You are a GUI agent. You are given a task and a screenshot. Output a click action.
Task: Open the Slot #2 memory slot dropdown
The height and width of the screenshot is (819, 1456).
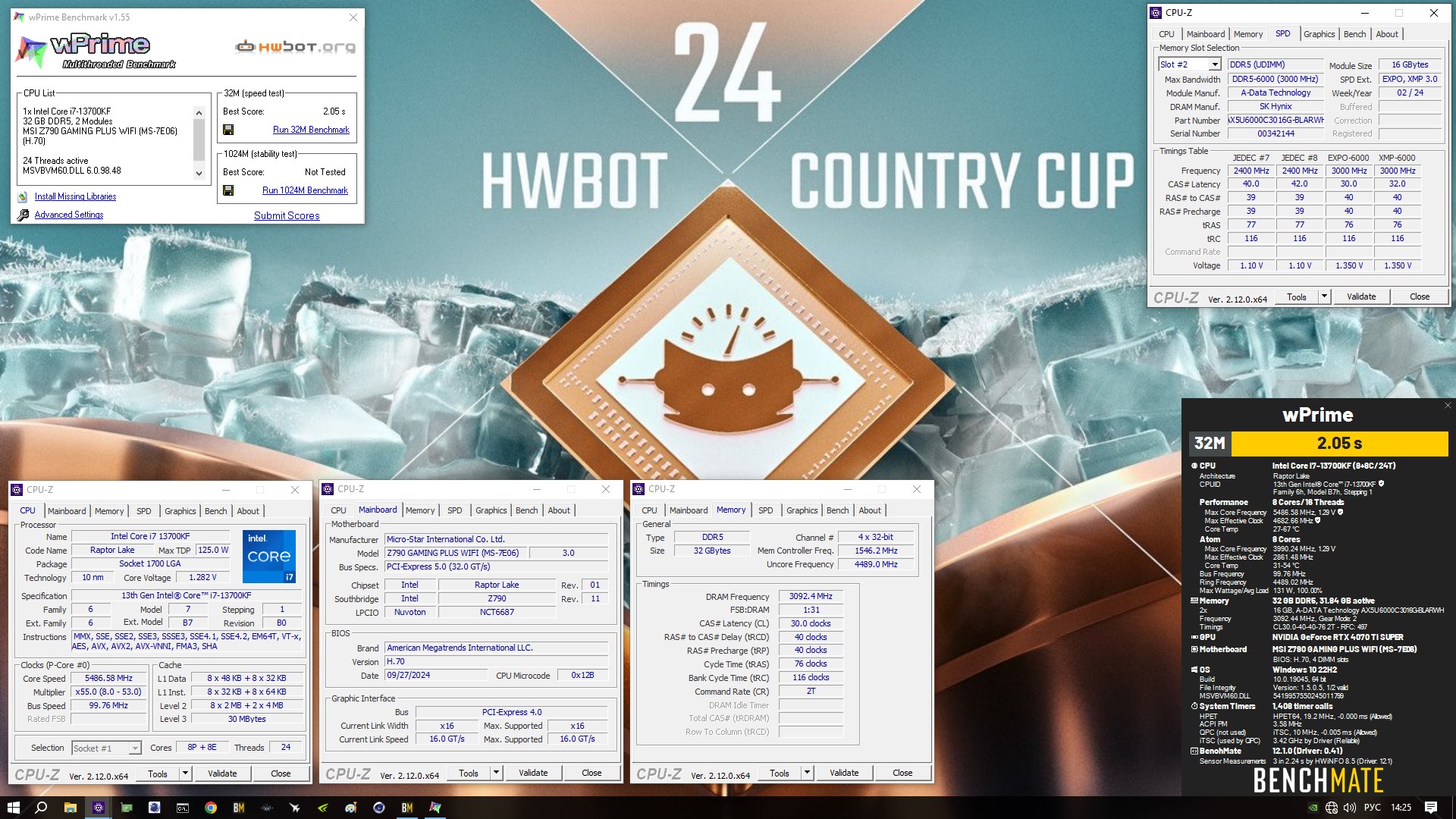pyautogui.click(x=1214, y=64)
